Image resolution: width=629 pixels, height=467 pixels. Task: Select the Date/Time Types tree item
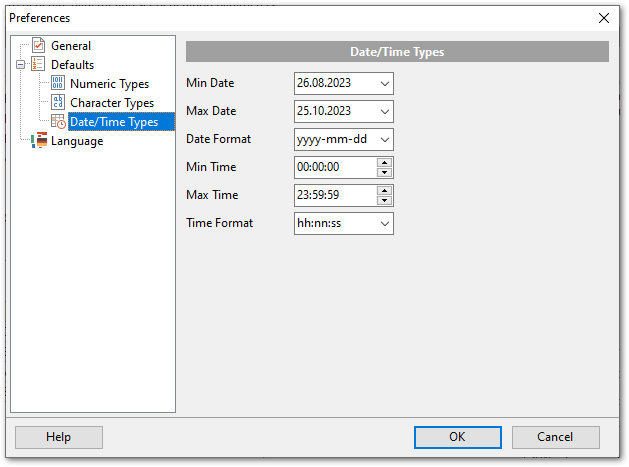121,122
